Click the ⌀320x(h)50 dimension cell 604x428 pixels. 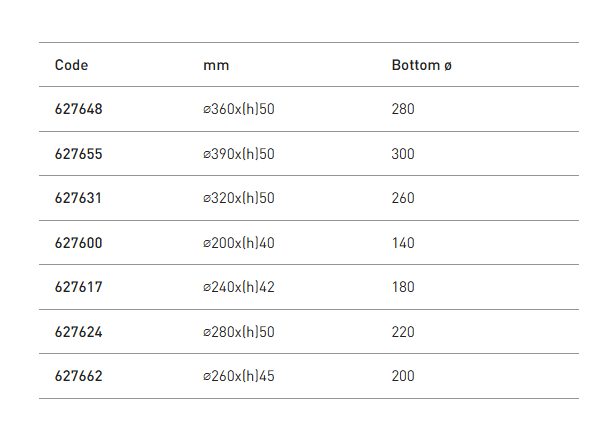[x=238, y=198]
